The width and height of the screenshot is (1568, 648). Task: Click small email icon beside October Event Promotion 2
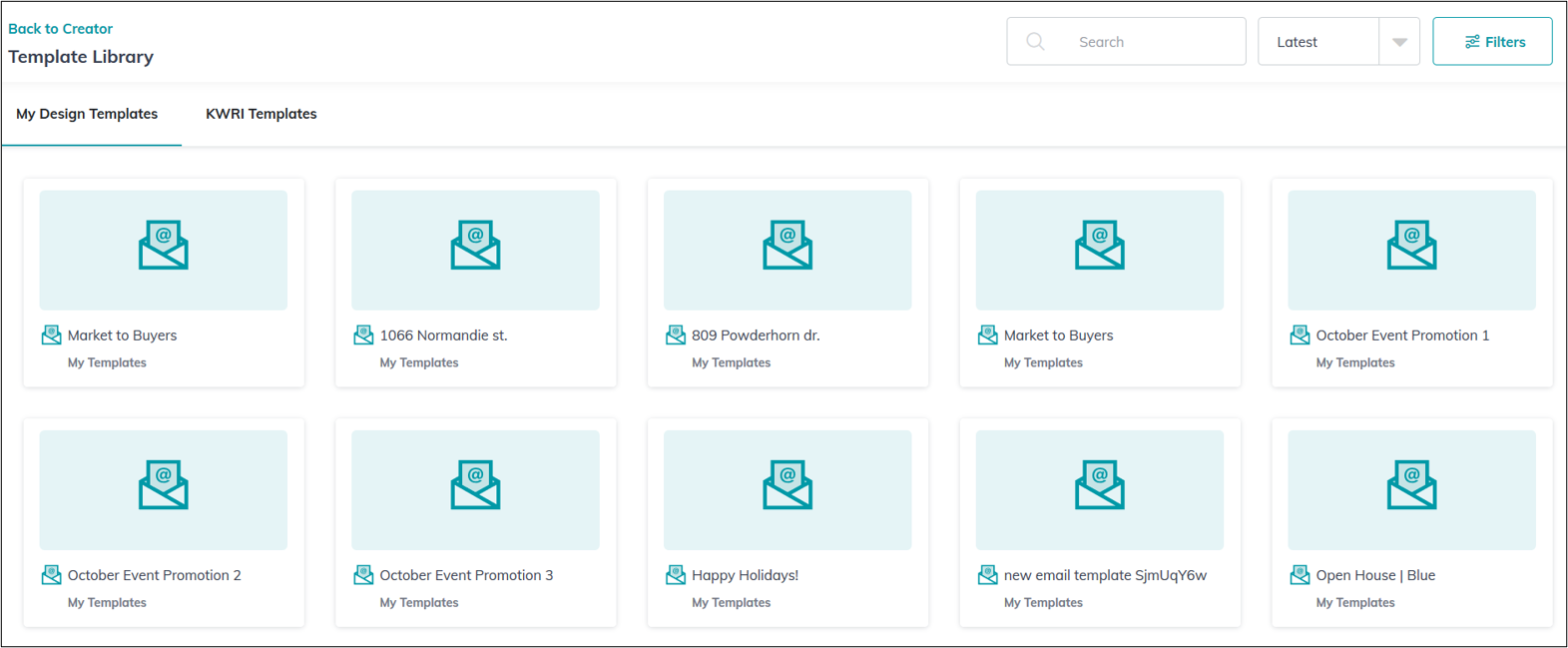coord(51,575)
